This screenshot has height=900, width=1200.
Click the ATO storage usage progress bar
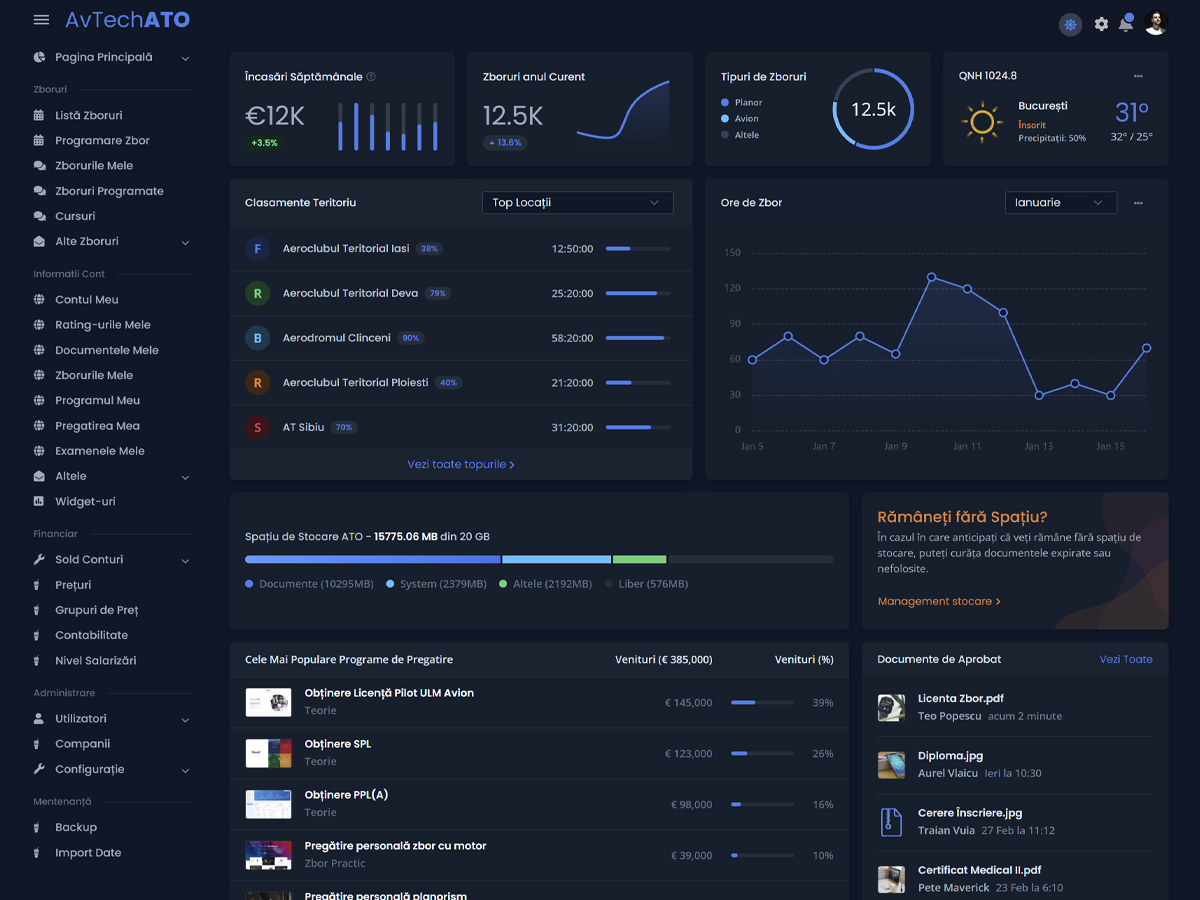(538, 559)
